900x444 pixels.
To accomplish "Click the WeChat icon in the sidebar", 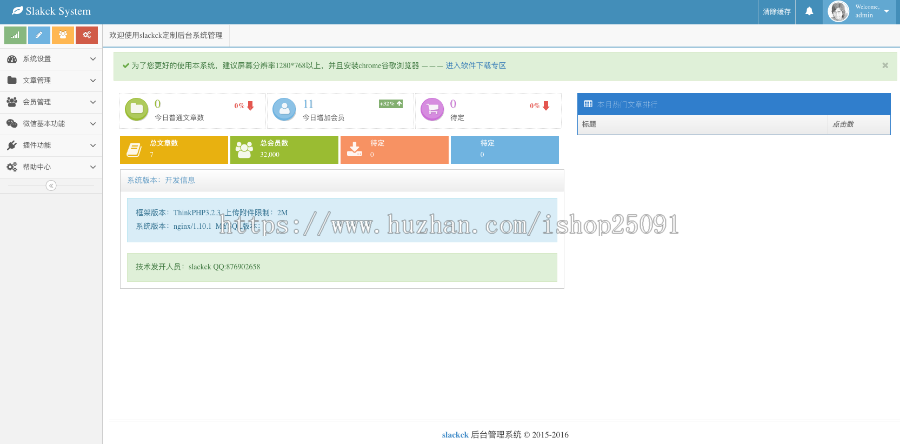I will click(x=11, y=123).
